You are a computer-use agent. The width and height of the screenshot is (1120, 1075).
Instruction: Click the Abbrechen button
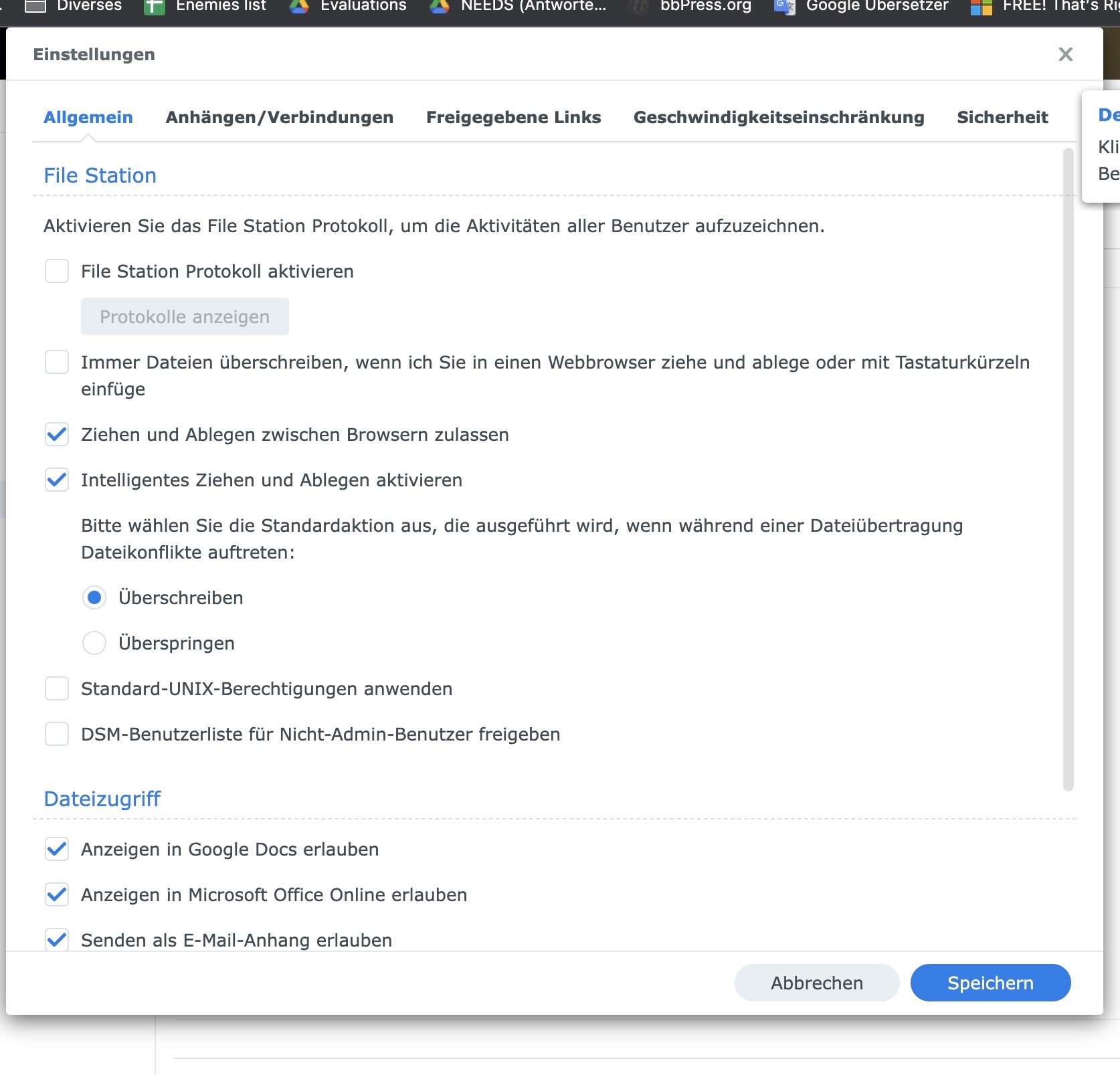point(816,983)
